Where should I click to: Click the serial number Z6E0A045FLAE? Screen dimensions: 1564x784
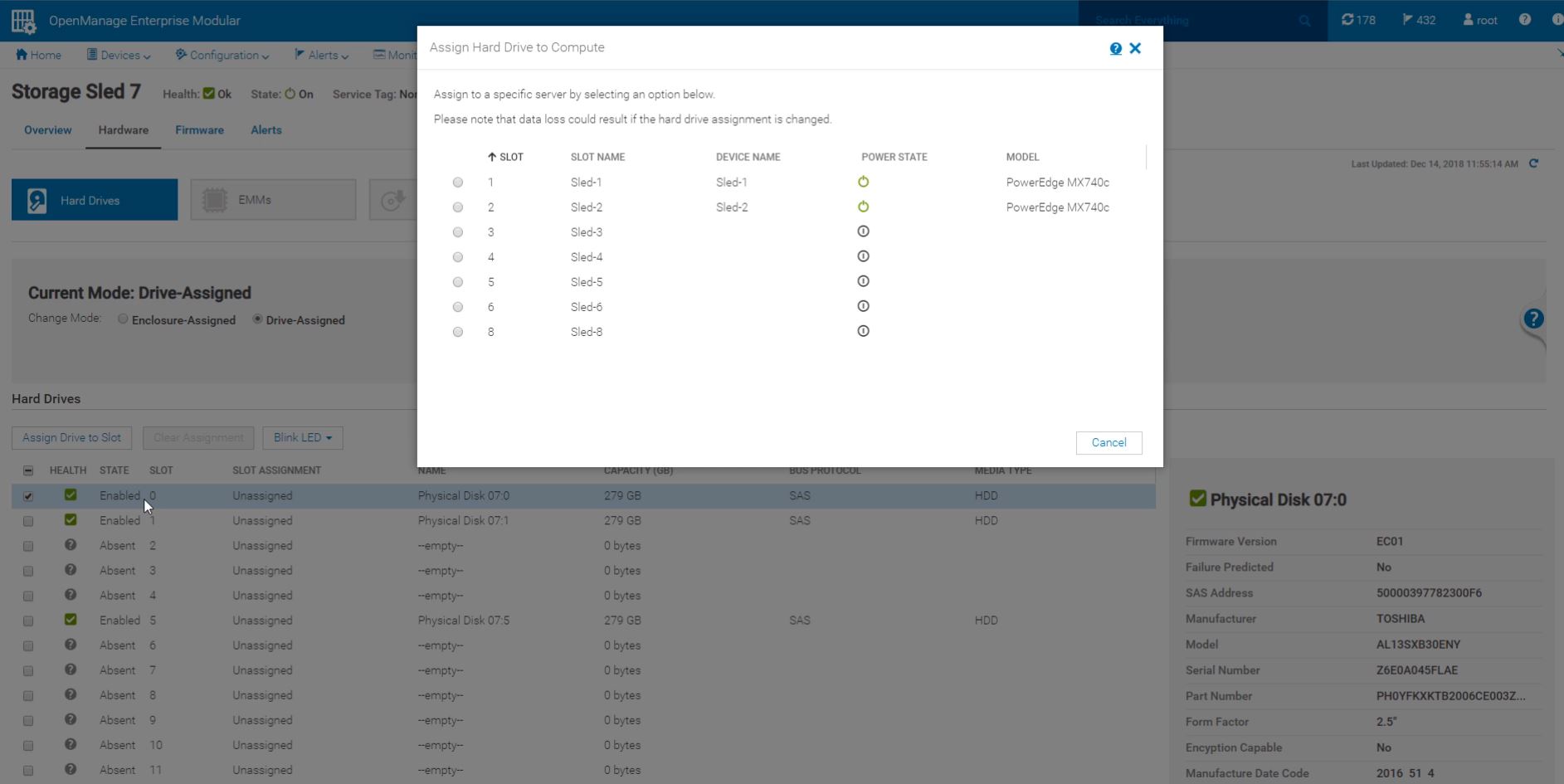pos(1417,670)
